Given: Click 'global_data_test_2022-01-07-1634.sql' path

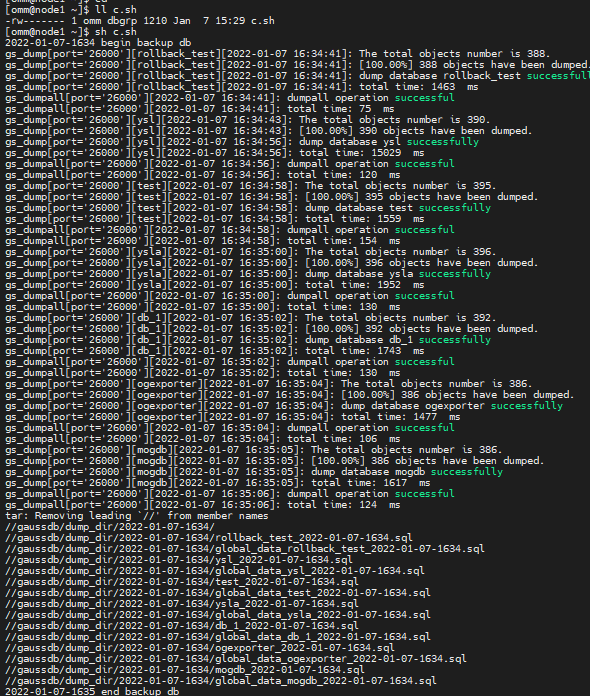Looking at the screenshot, I should 218,593.
